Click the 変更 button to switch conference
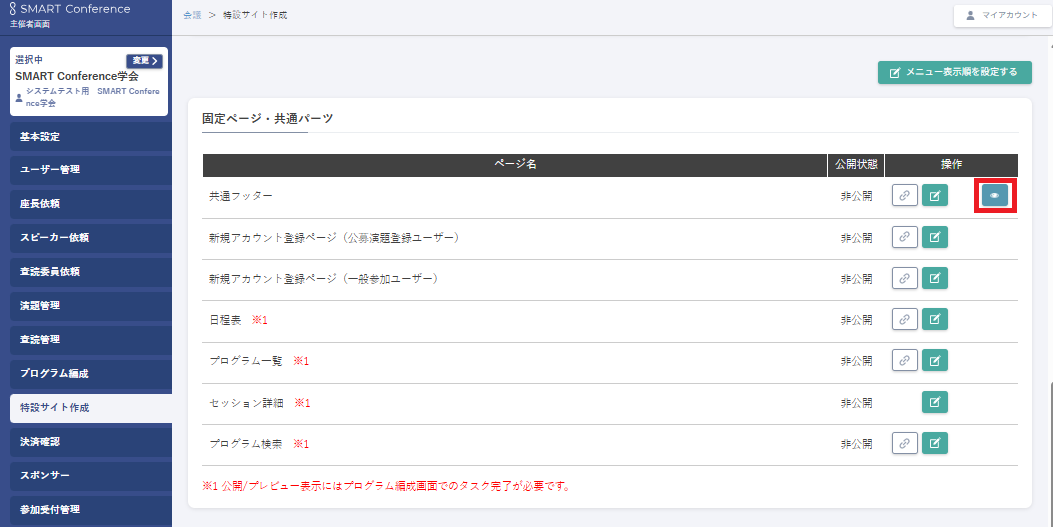1053x527 pixels. click(144, 61)
